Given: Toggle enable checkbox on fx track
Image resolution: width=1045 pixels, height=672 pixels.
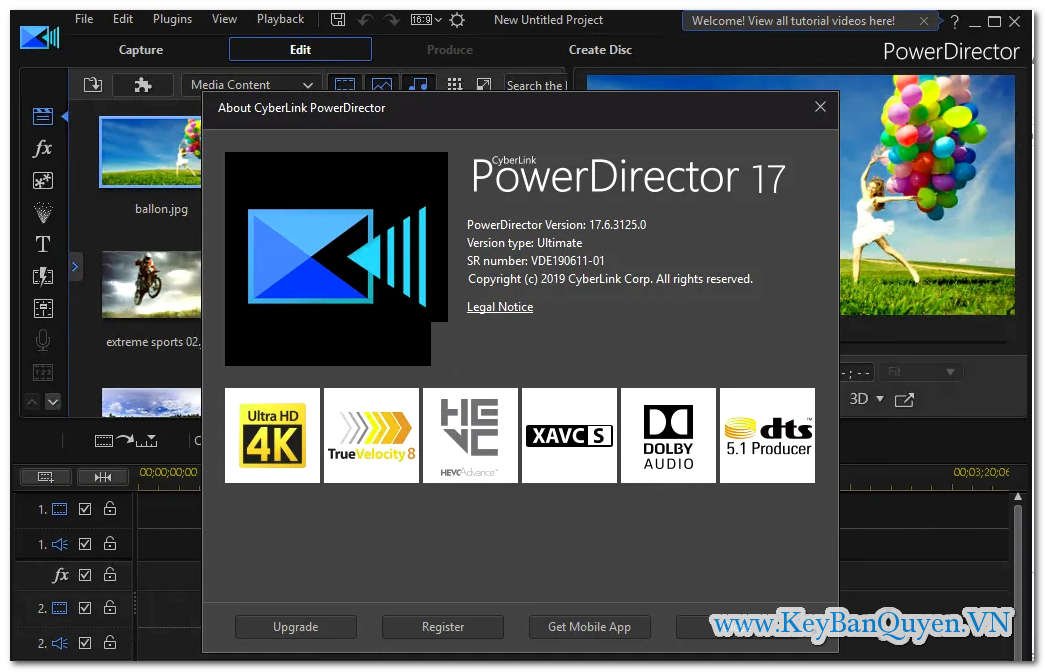Looking at the screenshot, I should (x=85, y=575).
